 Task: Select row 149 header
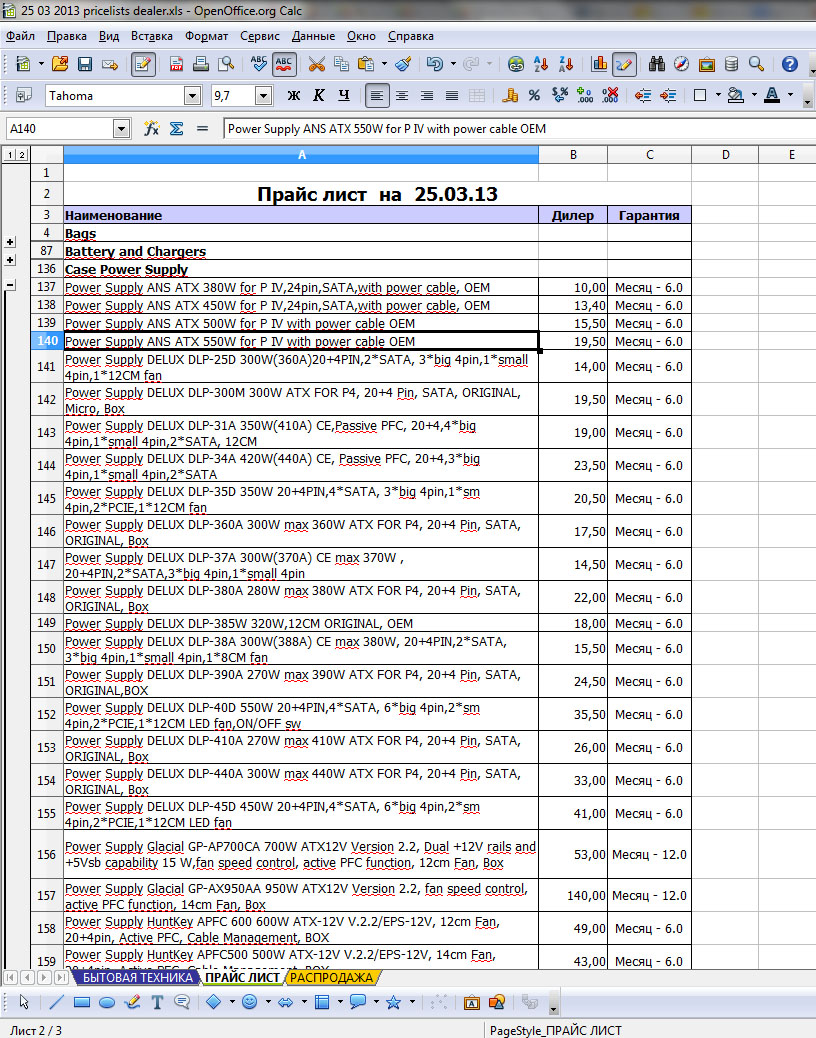click(x=46, y=623)
